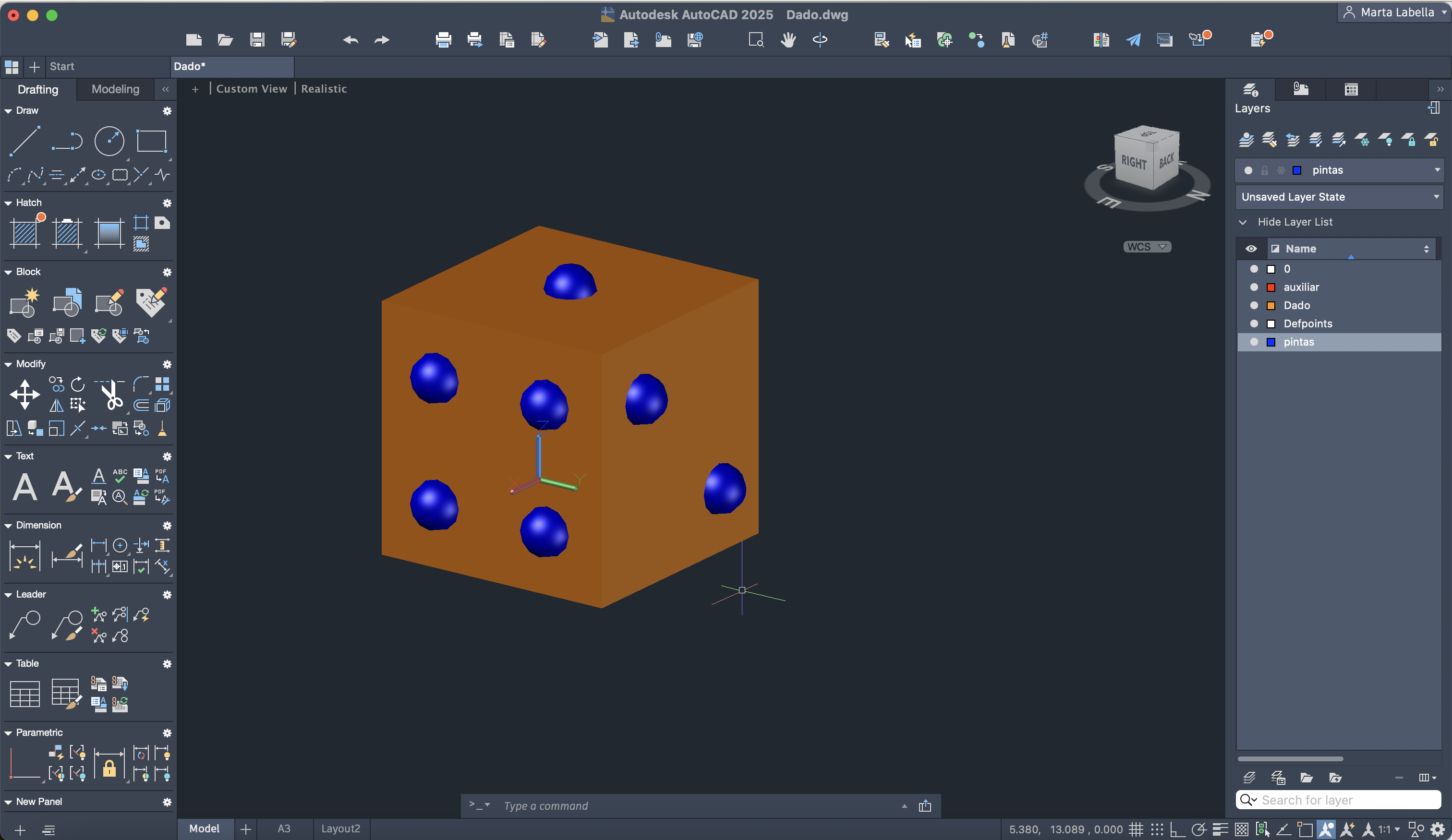Collapse the Hide Layer List expander
The image size is (1452, 840).
1243,222
